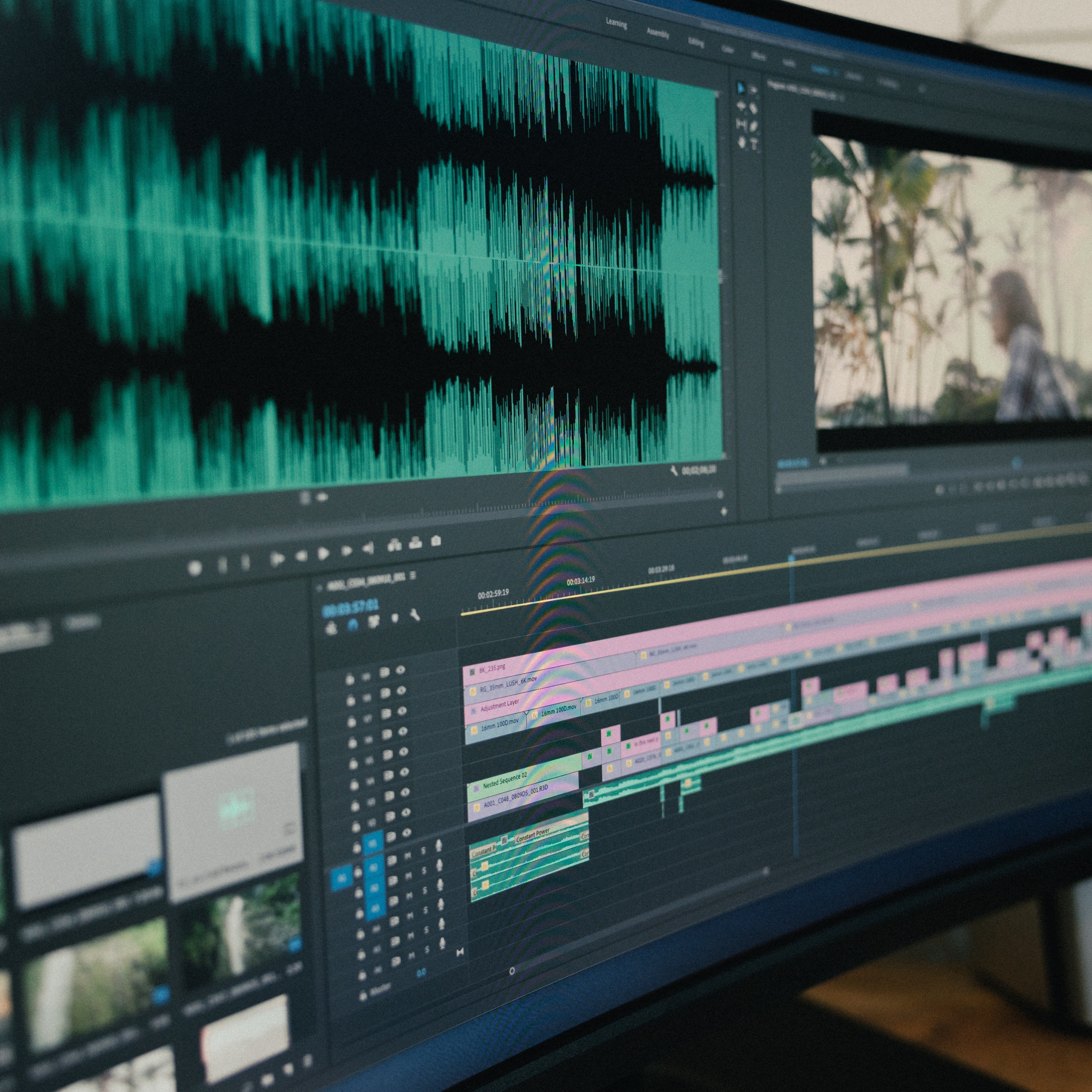Step forward one frame in Source monitor
The height and width of the screenshot is (1092, 1092).
347,551
